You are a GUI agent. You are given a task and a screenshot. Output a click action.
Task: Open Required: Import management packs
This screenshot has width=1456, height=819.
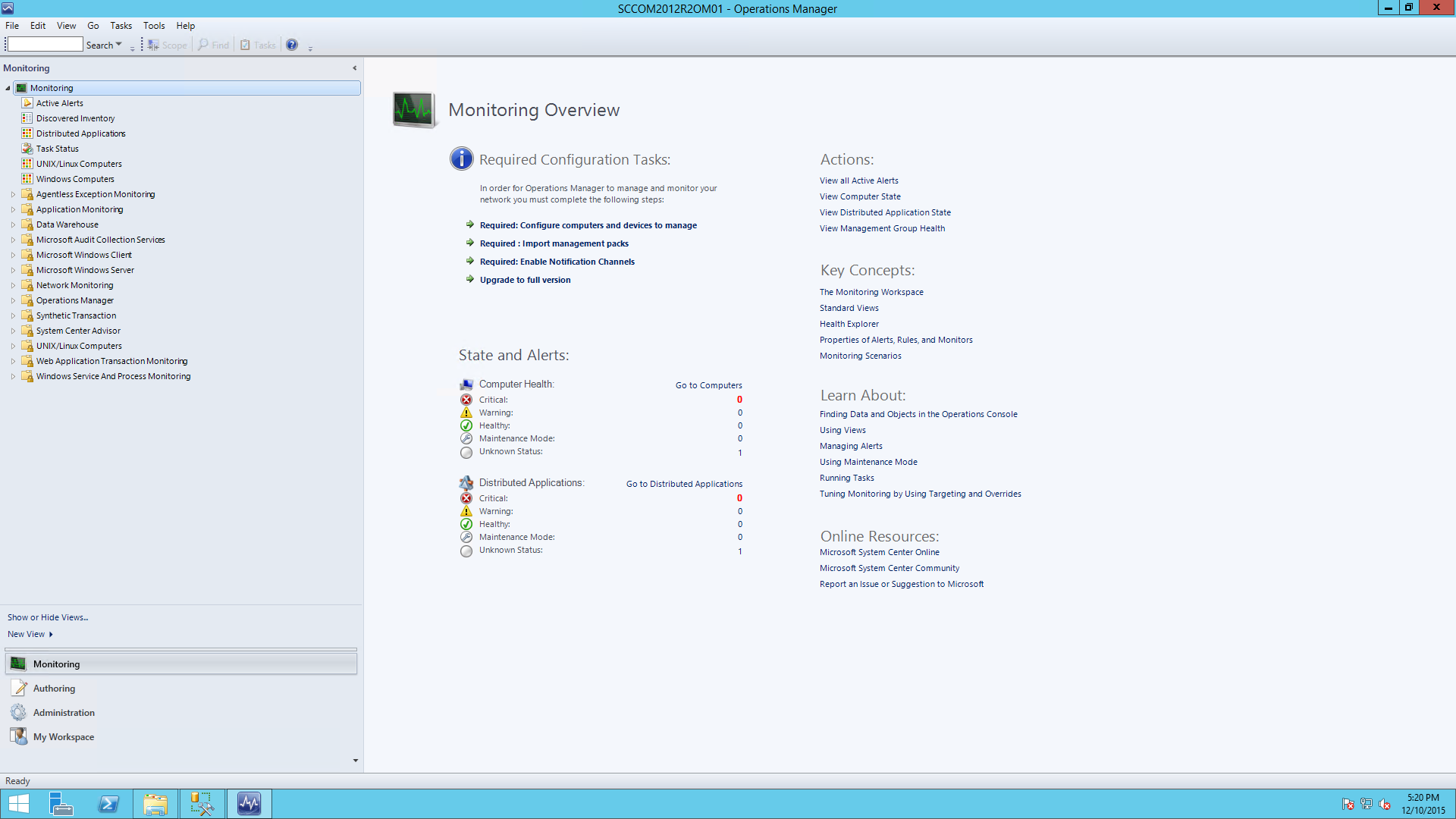point(554,243)
